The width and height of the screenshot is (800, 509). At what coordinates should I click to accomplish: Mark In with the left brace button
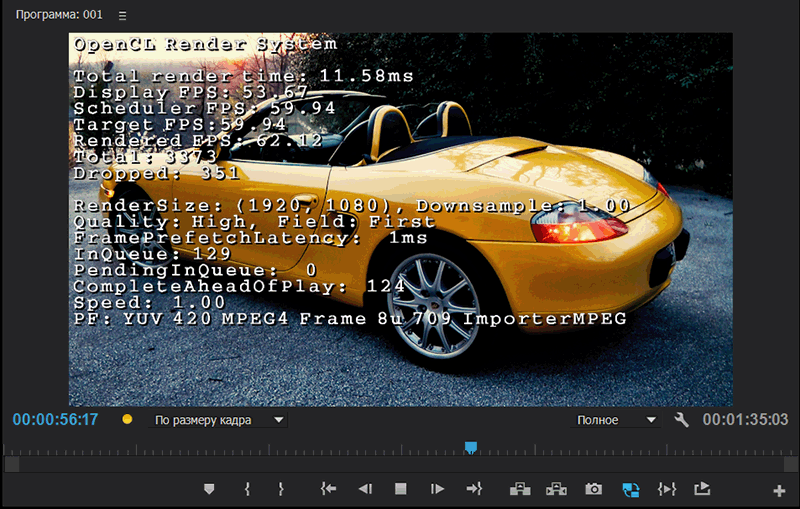(247, 489)
